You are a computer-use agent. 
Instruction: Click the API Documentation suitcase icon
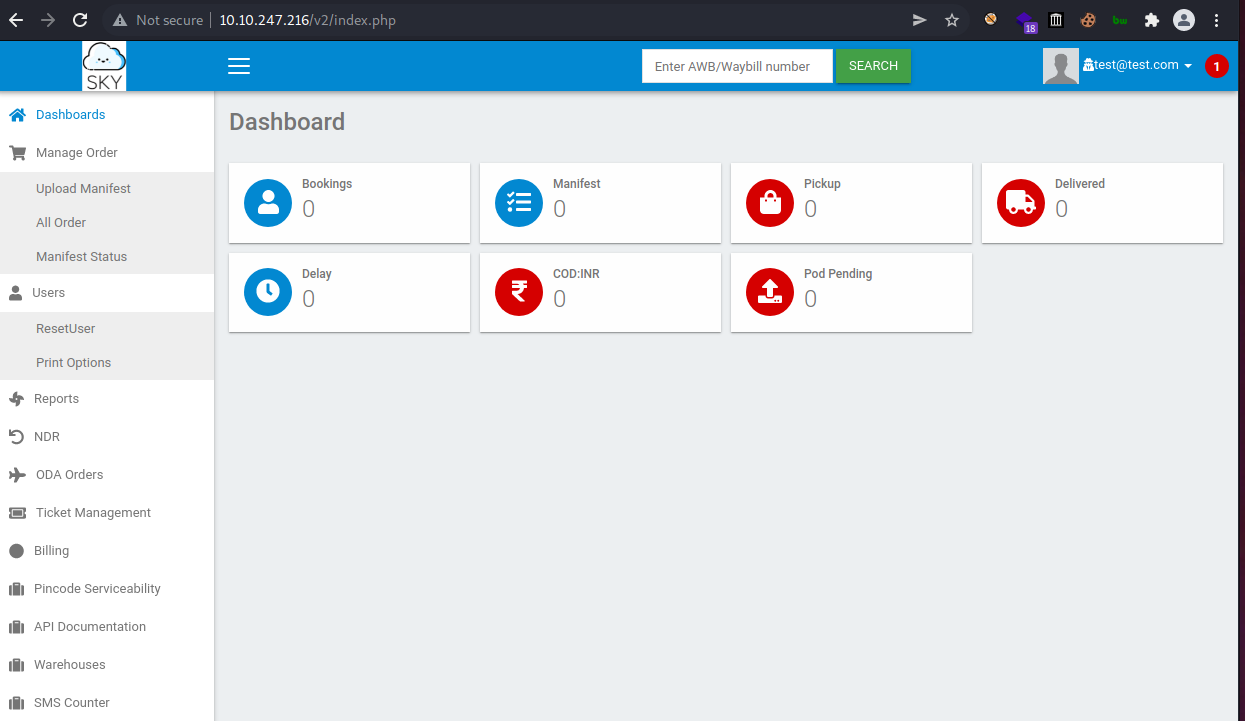coord(16,627)
